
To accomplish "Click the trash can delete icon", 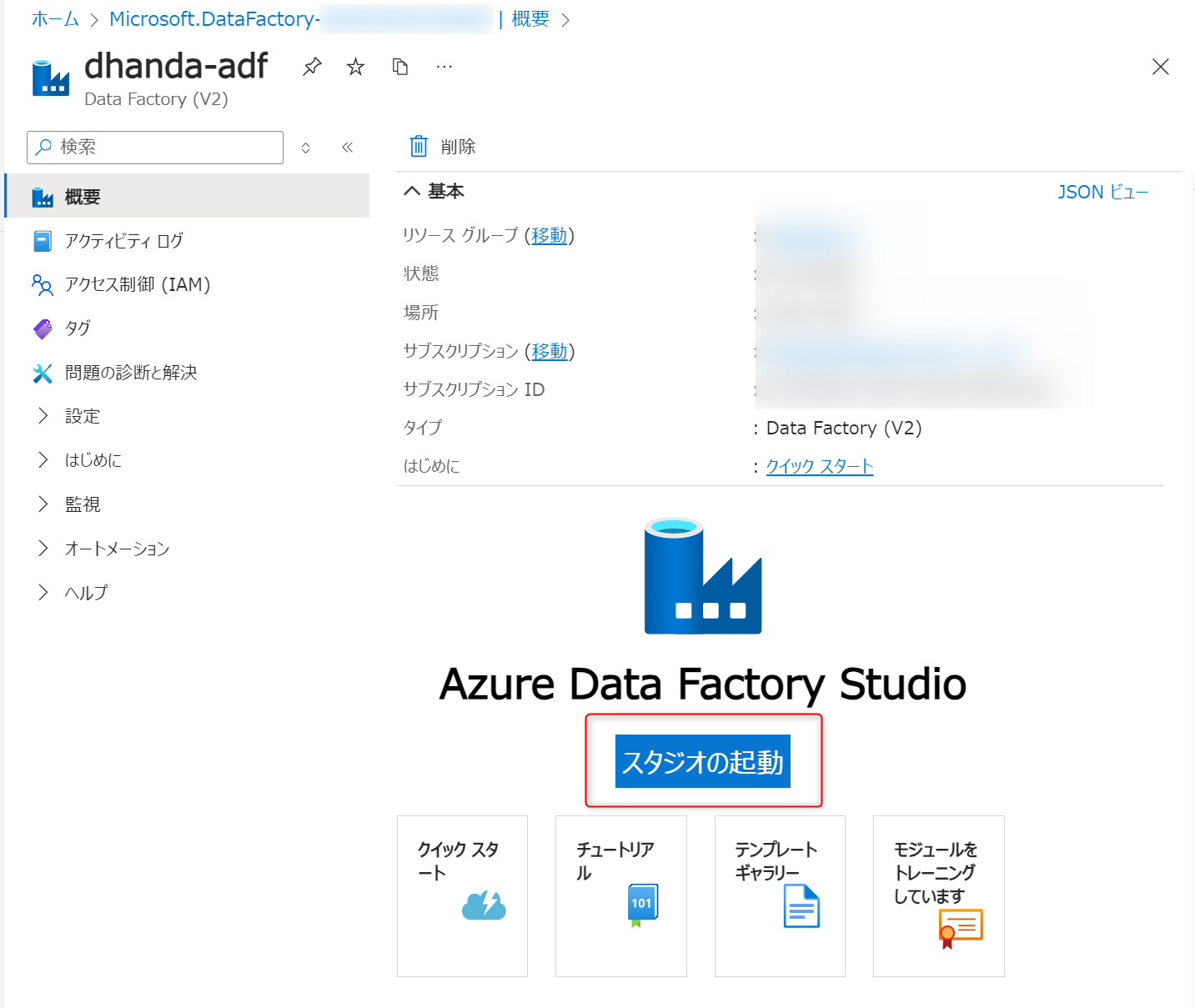I will click(x=419, y=147).
